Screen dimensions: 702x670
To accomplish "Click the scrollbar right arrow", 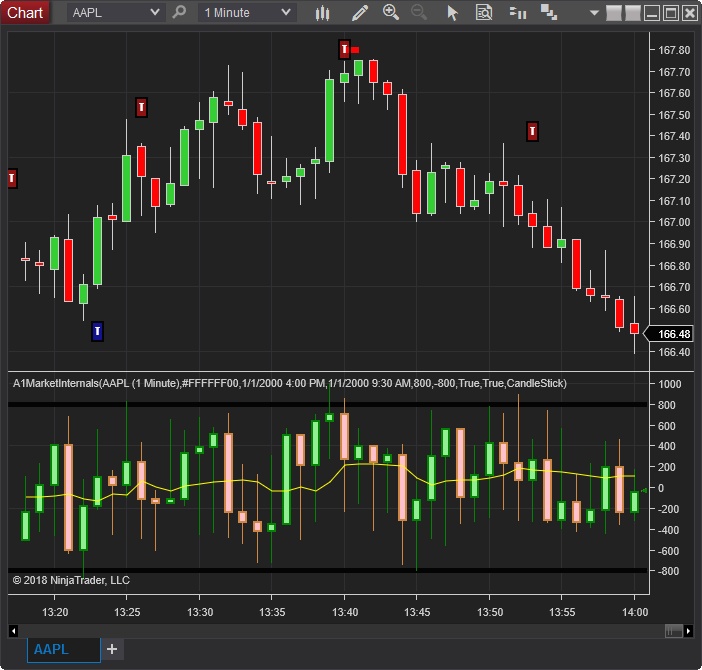I will (689, 631).
